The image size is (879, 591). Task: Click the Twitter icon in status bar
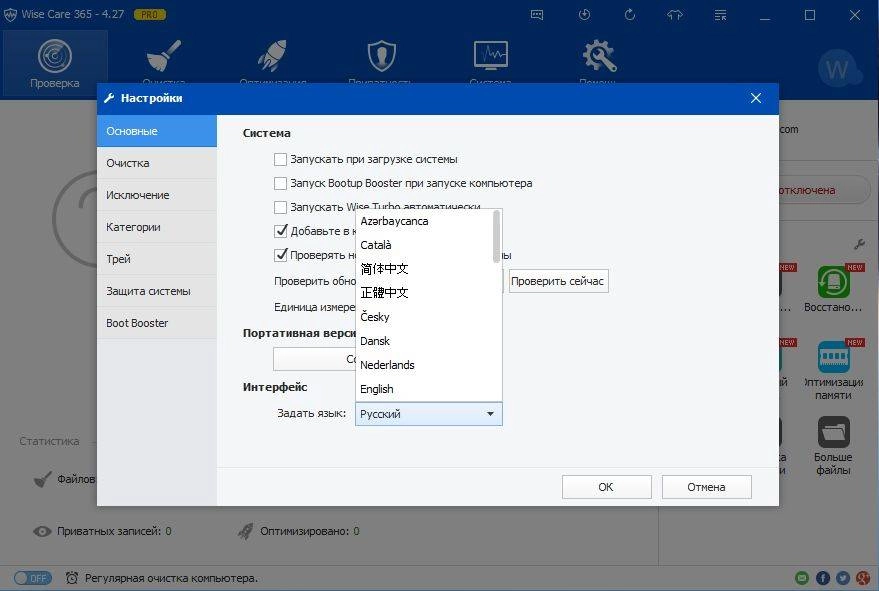(x=843, y=578)
